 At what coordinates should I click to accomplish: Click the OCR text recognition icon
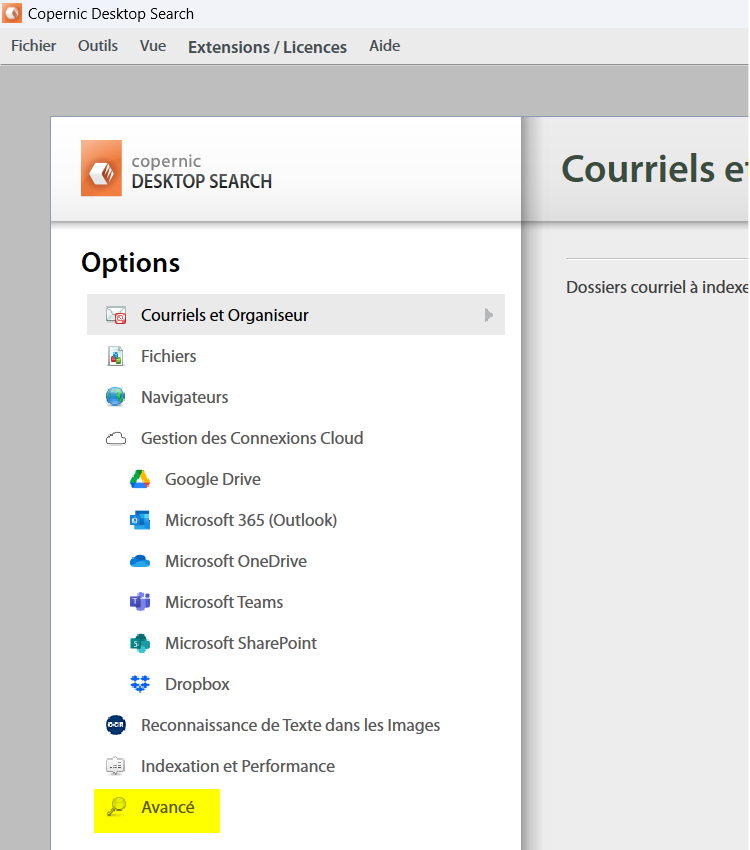[x=116, y=725]
